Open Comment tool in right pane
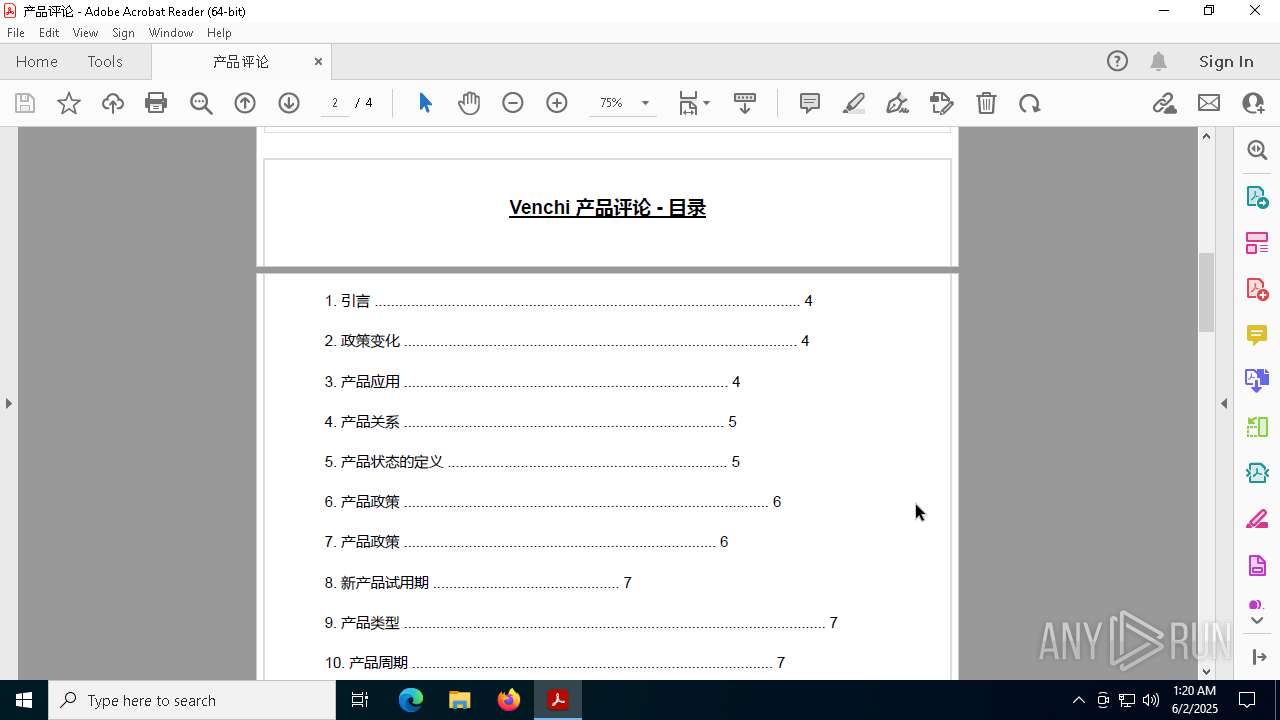 point(1257,335)
